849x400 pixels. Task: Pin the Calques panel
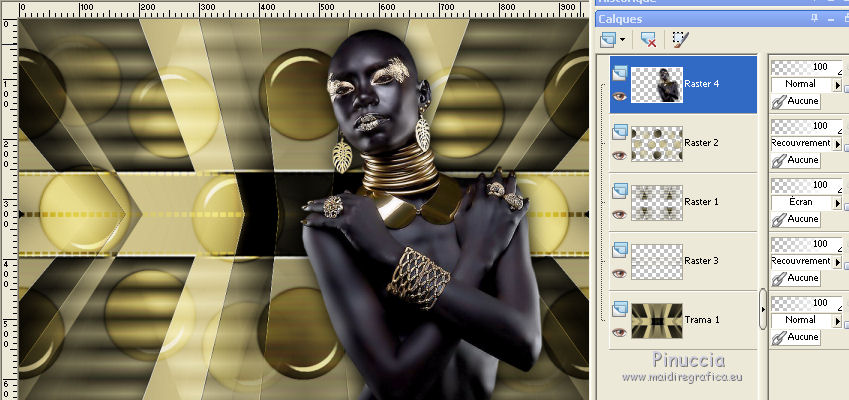[x=814, y=19]
